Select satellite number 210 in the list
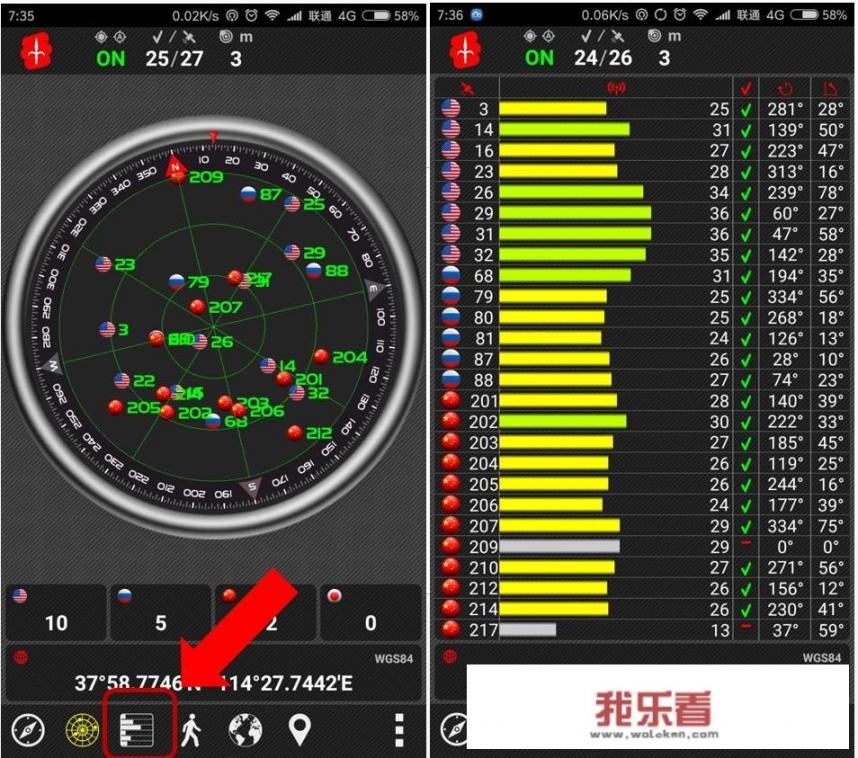Image resolution: width=858 pixels, height=758 pixels. pyautogui.click(x=484, y=568)
